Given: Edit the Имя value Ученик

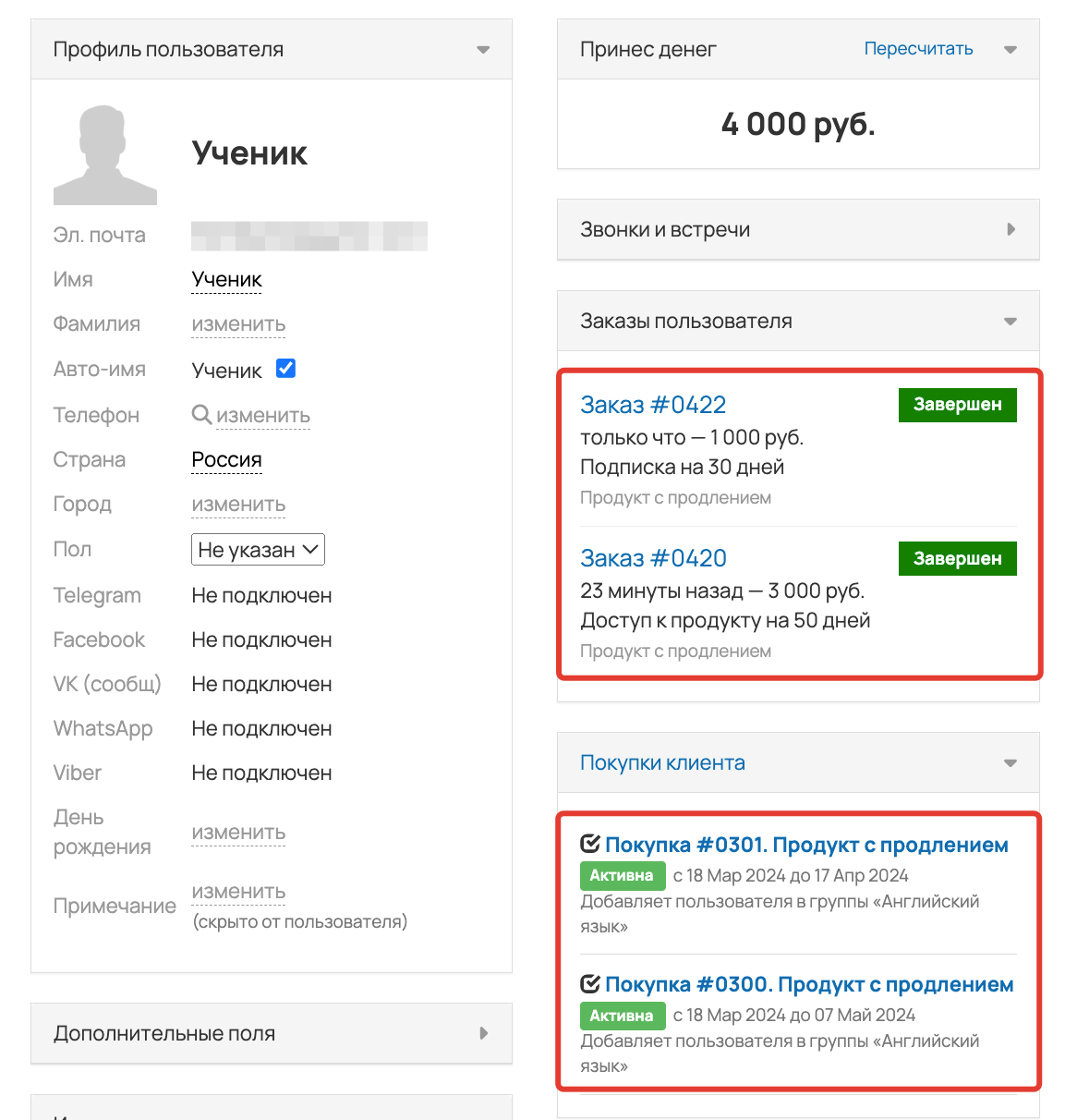Looking at the screenshot, I should (x=226, y=280).
